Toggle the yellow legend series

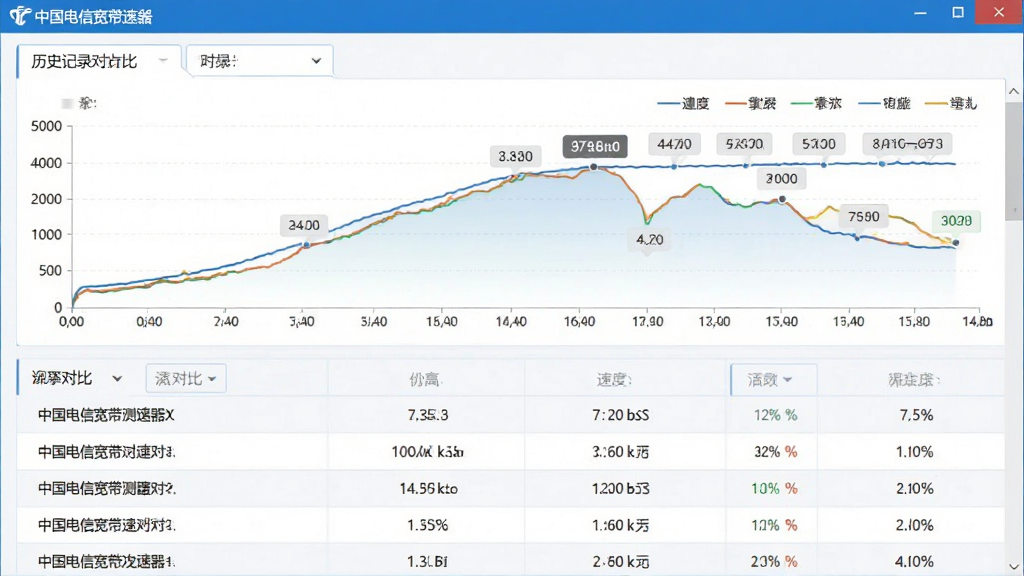click(x=952, y=103)
